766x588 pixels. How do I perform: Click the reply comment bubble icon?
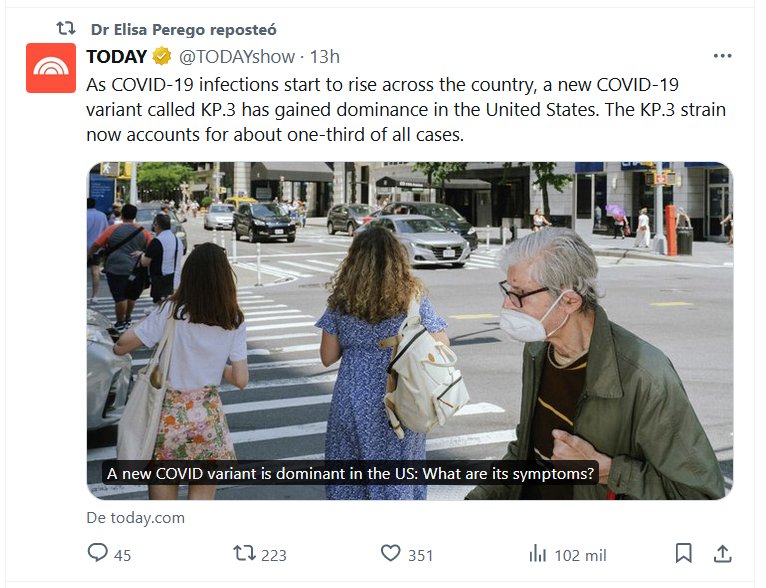(x=97, y=553)
